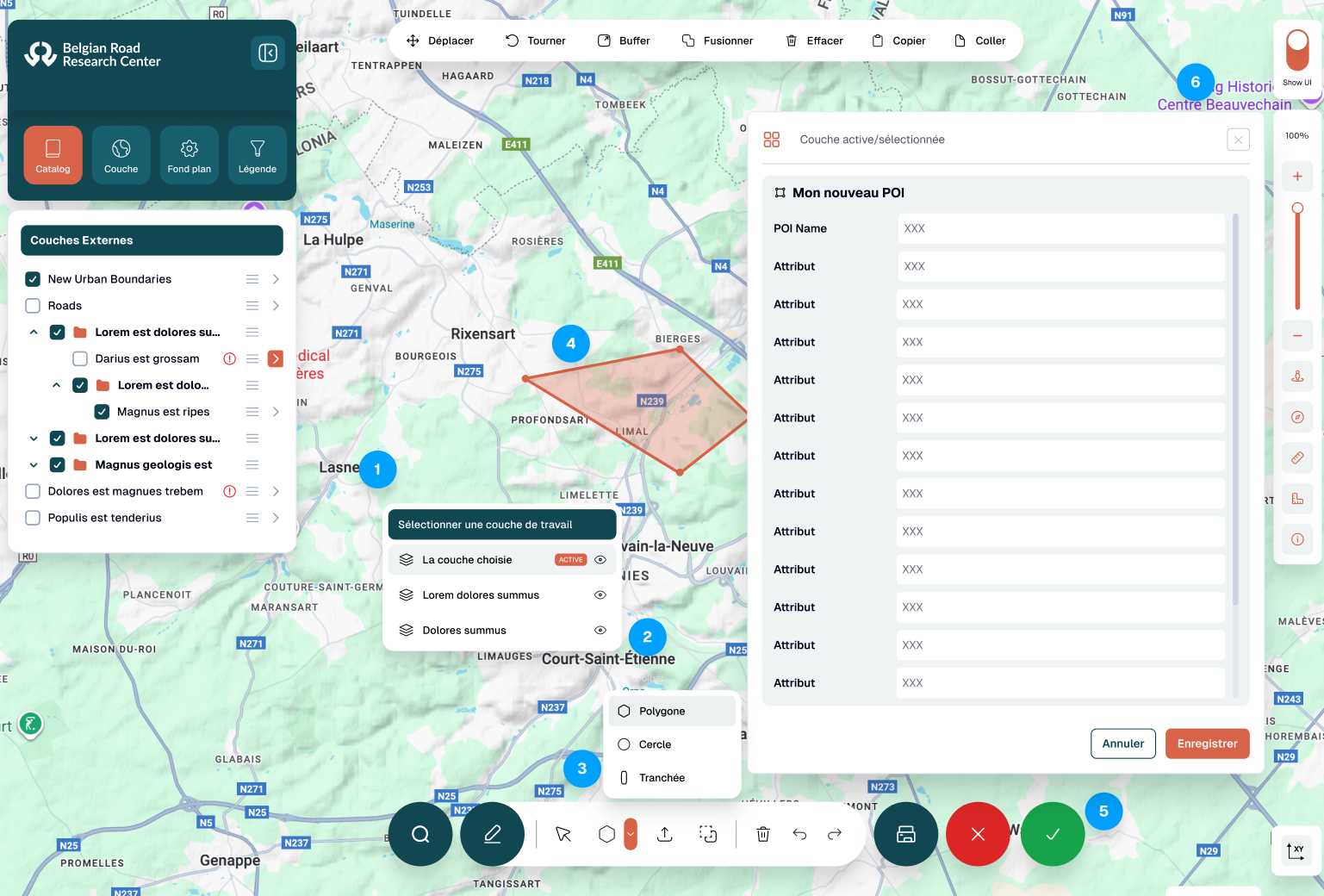The width and height of the screenshot is (1324, 896).
Task: Click the print button
Action: (x=905, y=834)
